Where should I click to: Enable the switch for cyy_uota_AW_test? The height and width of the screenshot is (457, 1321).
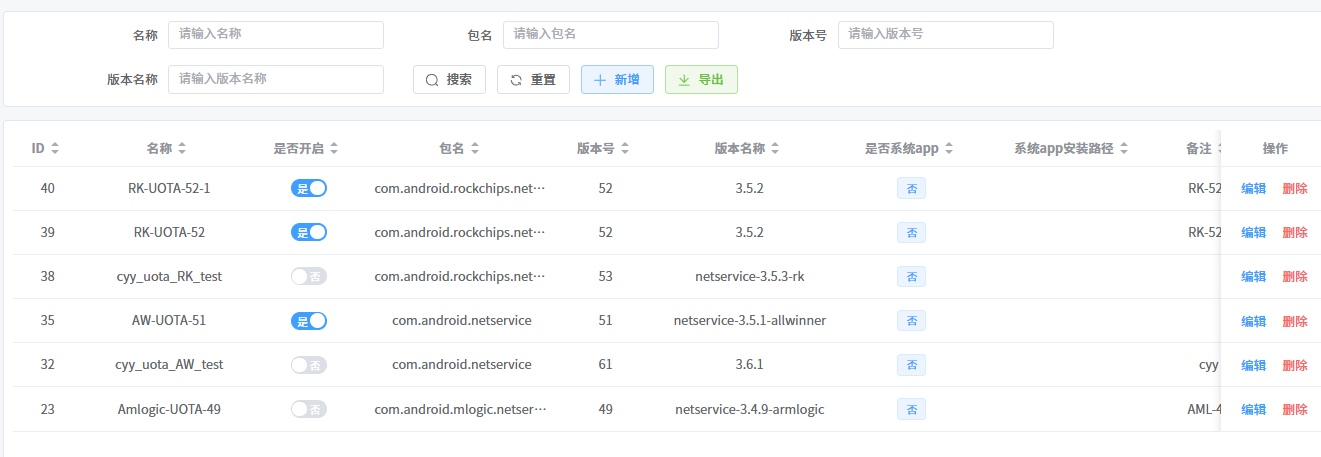coord(309,365)
